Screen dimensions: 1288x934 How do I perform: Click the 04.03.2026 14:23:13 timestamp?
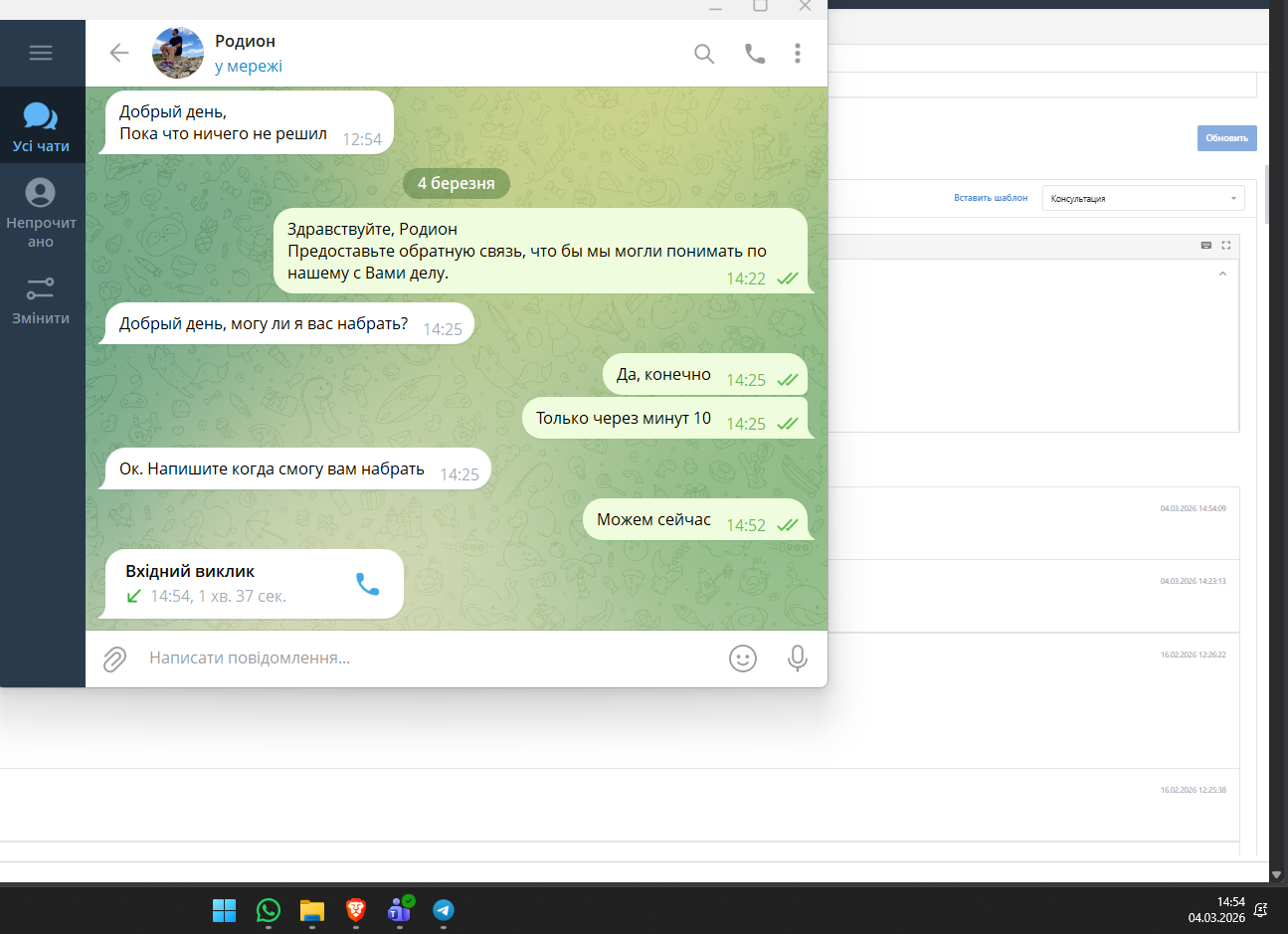click(x=1193, y=581)
